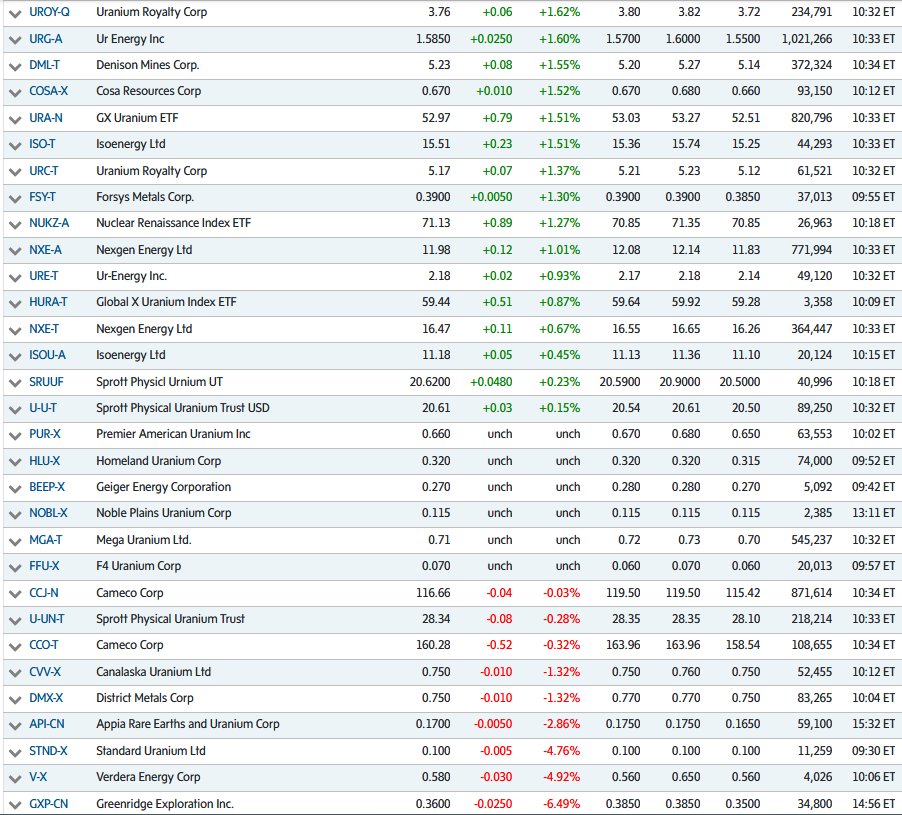The height and width of the screenshot is (815, 902).
Task: Expand the STND-X row chevron
Action: [15, 751]
